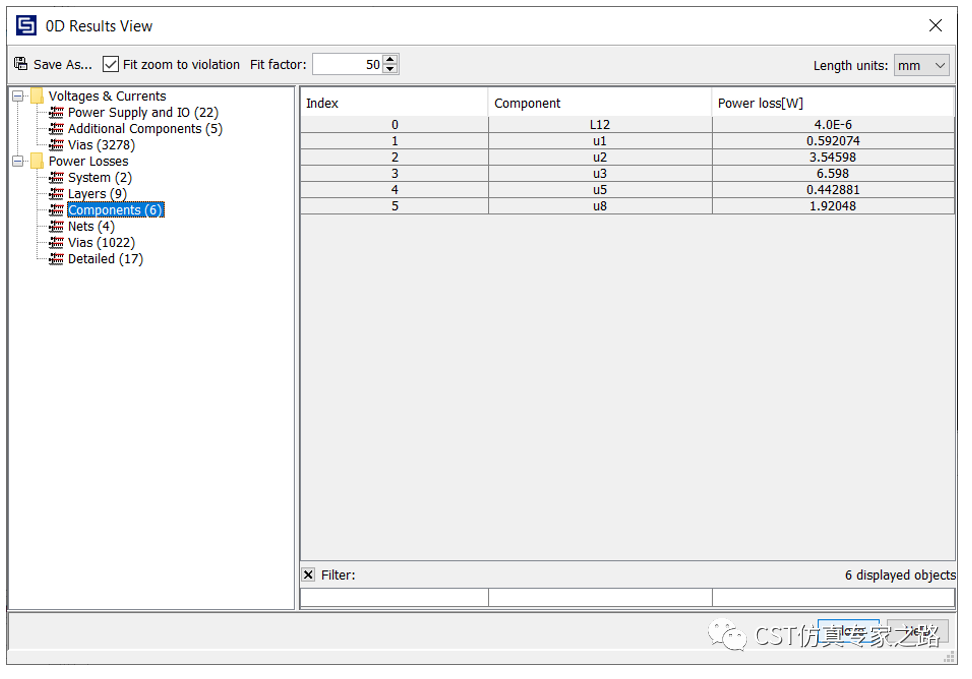Click index cell 3 in table

394,174
